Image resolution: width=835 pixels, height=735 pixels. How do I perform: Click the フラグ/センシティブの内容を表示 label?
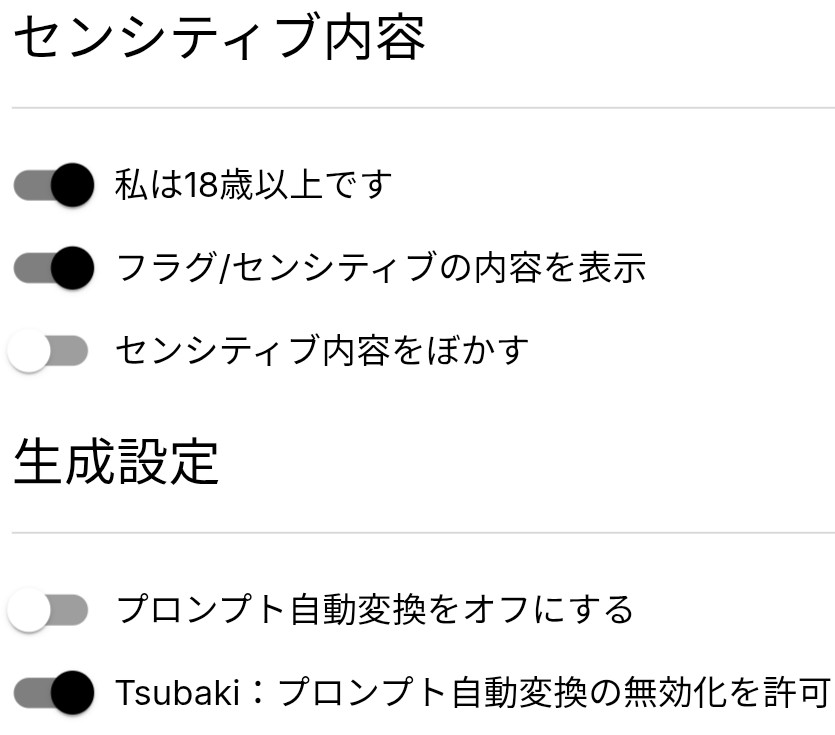pos(381,268)
